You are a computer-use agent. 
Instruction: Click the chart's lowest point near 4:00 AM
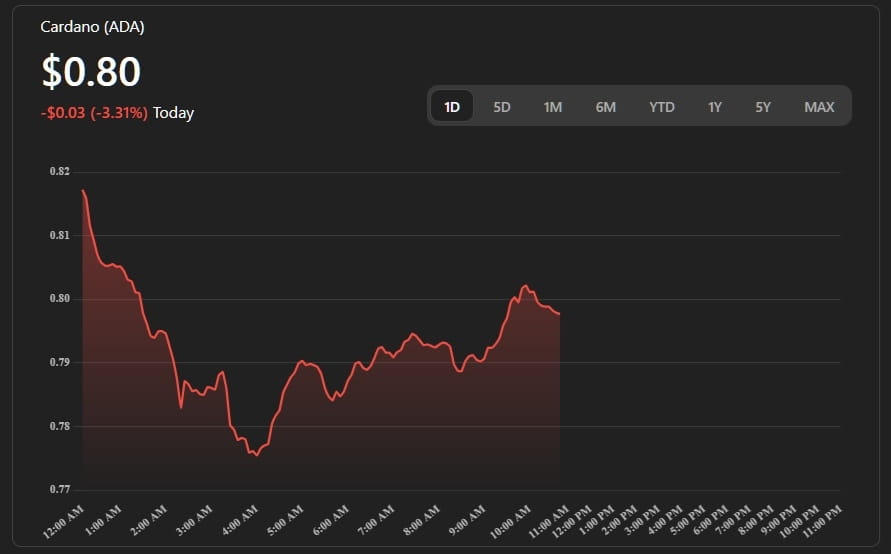pos(256,455)
